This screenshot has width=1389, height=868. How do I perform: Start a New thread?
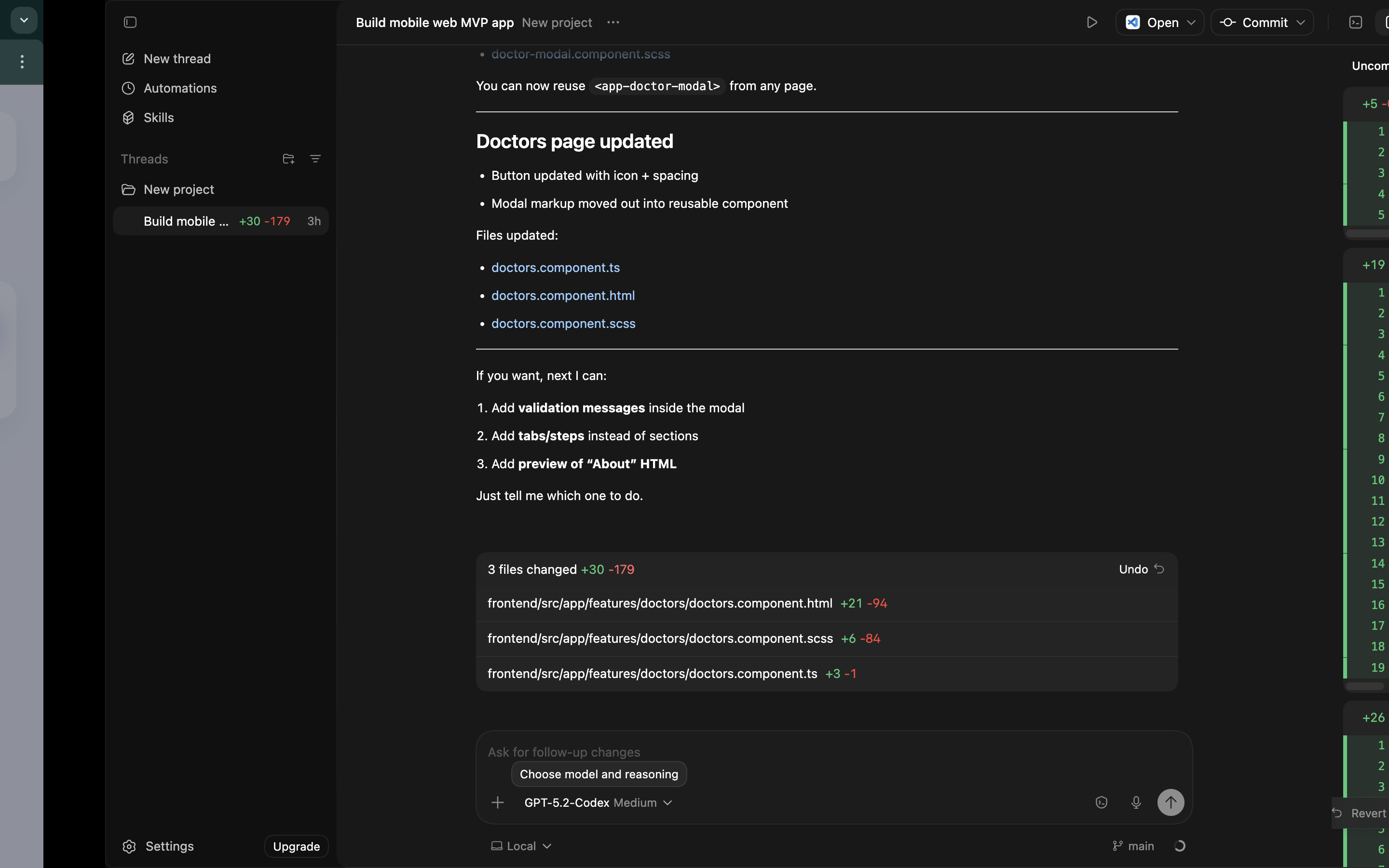(x=177, y=58)
